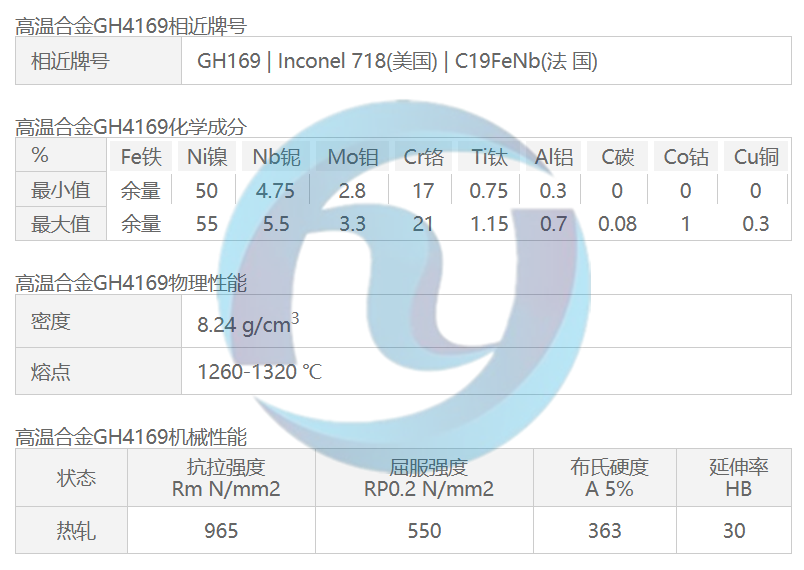Click the heading 高温合金GH4169化学成分
Image resolution: width=804 pixels, height=570 pixels.
pyautogui.click(x=131, y=126)
